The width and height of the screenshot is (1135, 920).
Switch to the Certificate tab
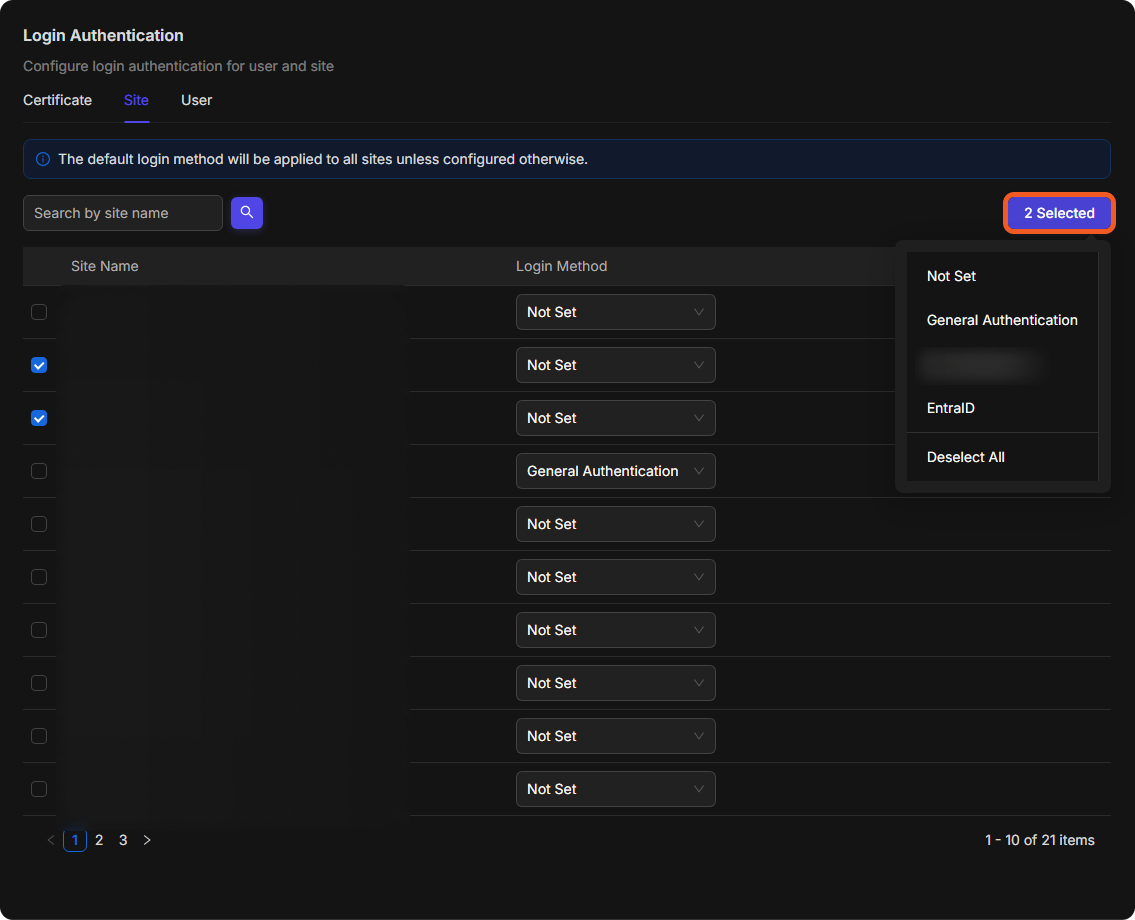[57, 100]
